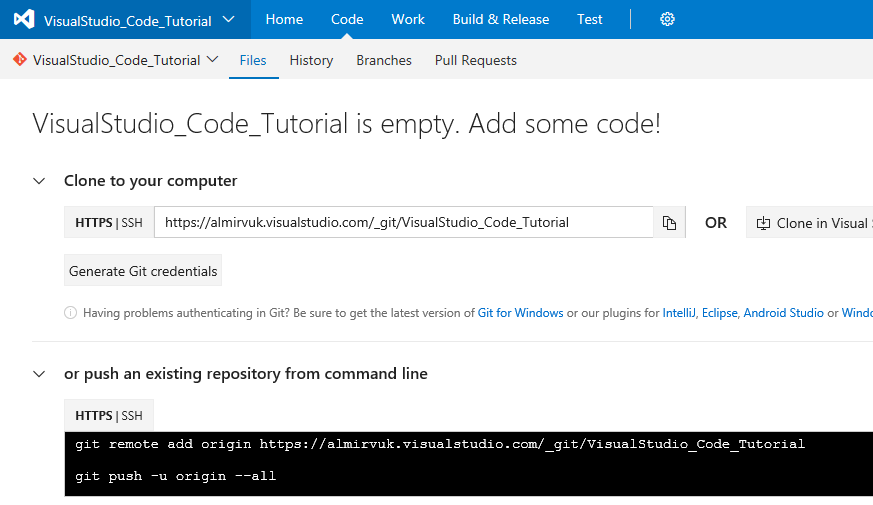Copy clone URL with the copy icon

[669, 223]
